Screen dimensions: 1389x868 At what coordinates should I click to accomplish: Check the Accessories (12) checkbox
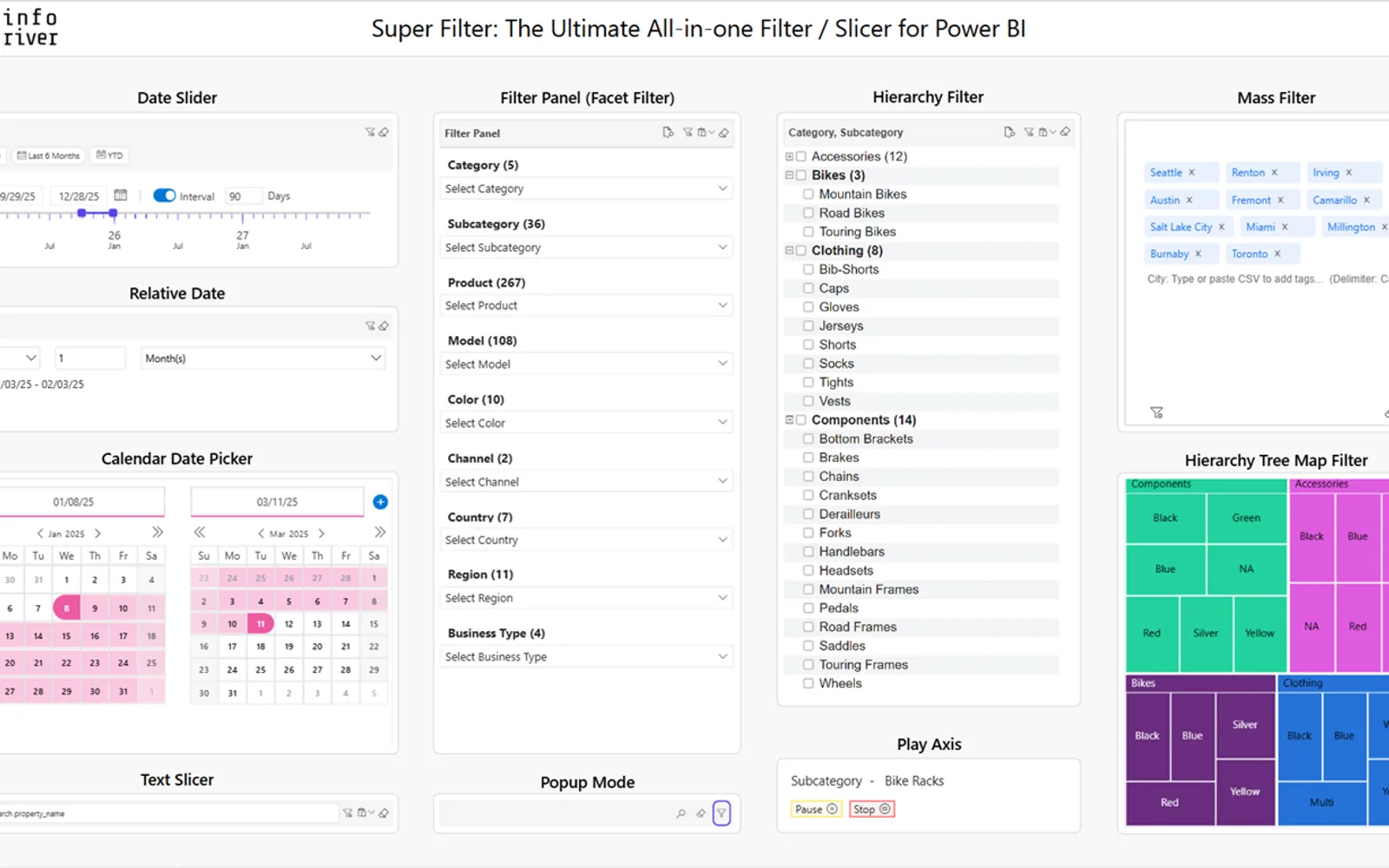(801, 157)
